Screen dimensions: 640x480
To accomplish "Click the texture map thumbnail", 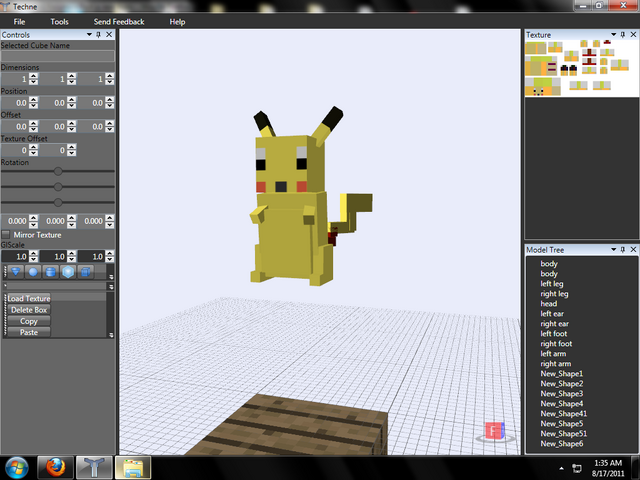I will (582, 68).
